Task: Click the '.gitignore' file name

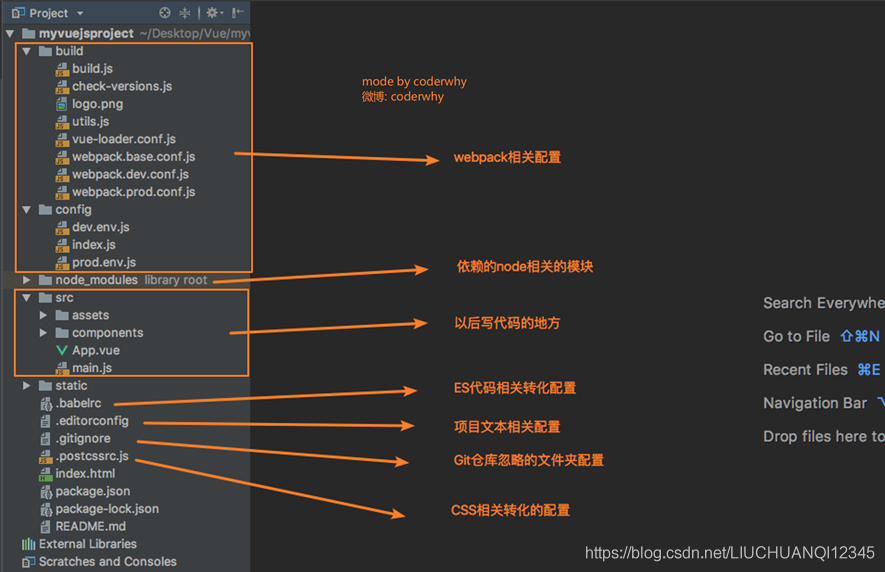Action: coord(83,439)
